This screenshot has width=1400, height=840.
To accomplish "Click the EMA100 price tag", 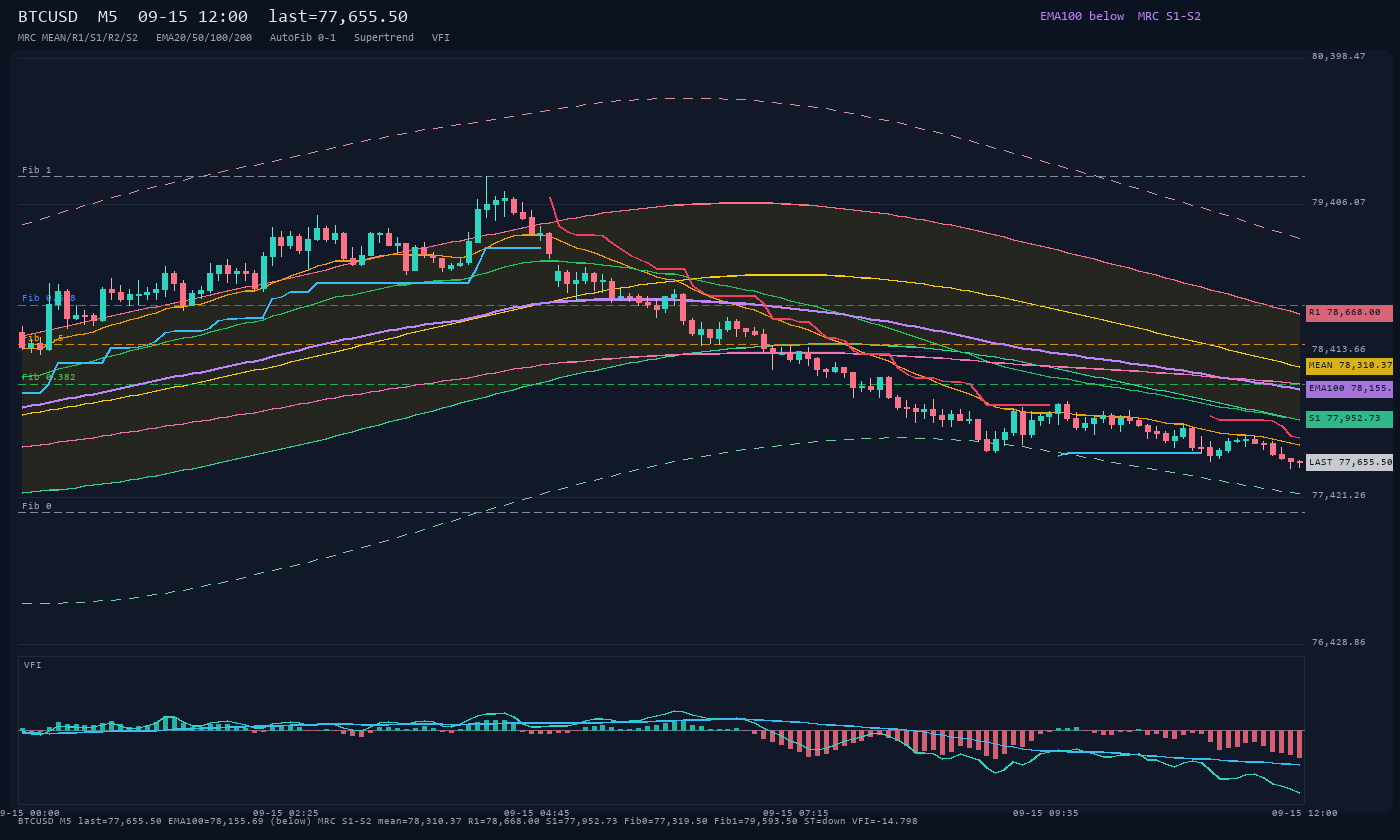I will click(1349, 389).
